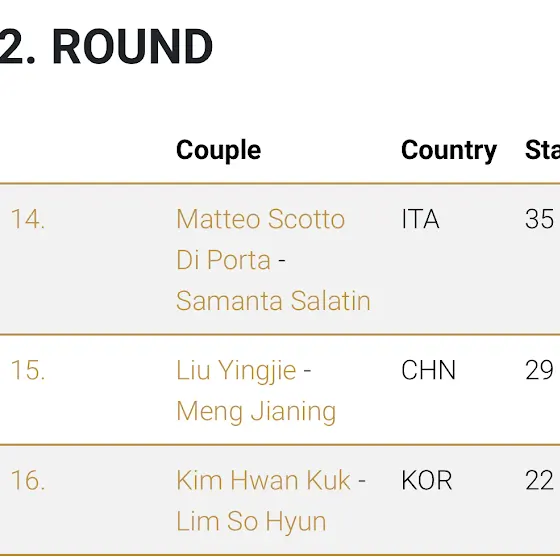Open Kim Hwan Kuk profile link

263,480
